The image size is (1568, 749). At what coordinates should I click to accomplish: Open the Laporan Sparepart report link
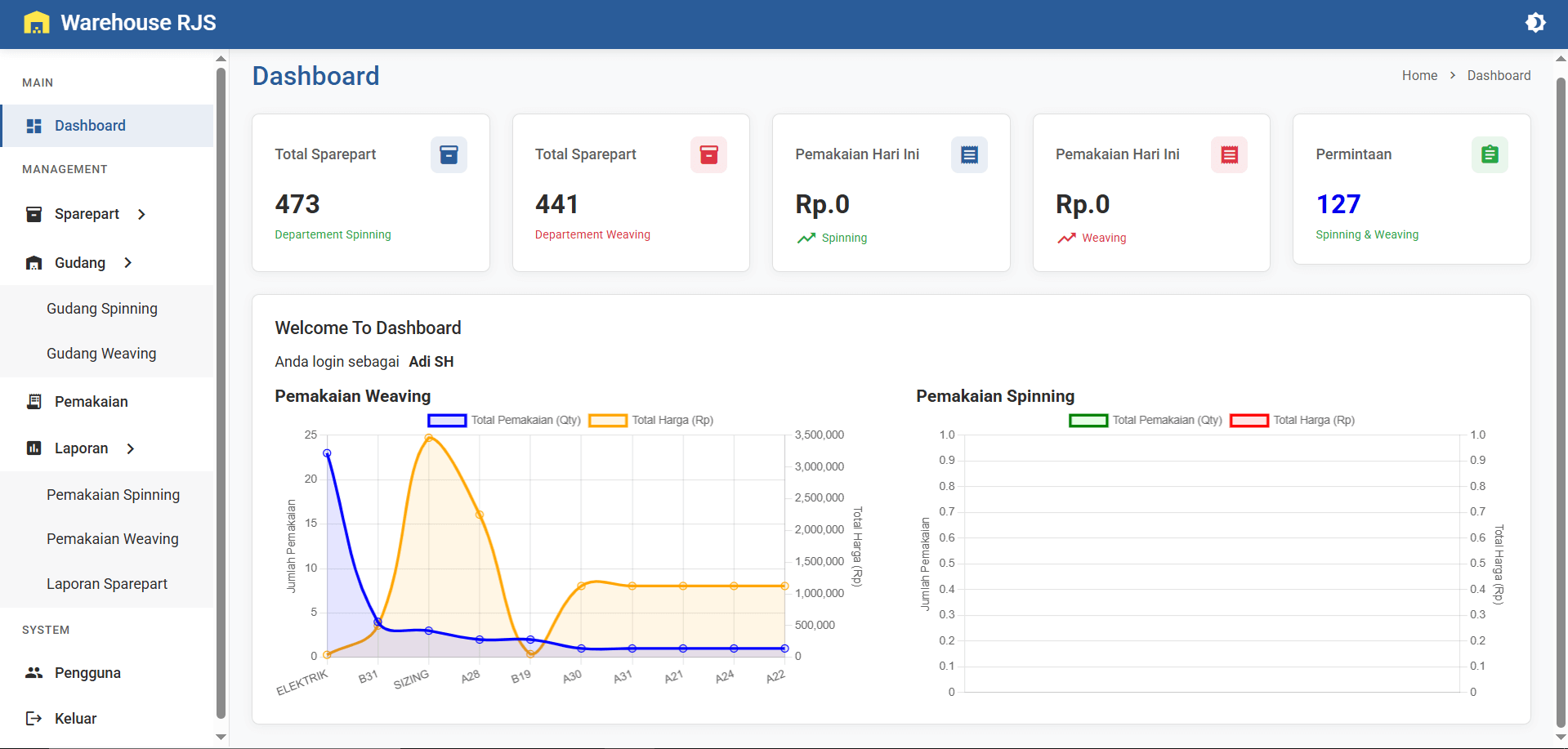click(107, 584)
